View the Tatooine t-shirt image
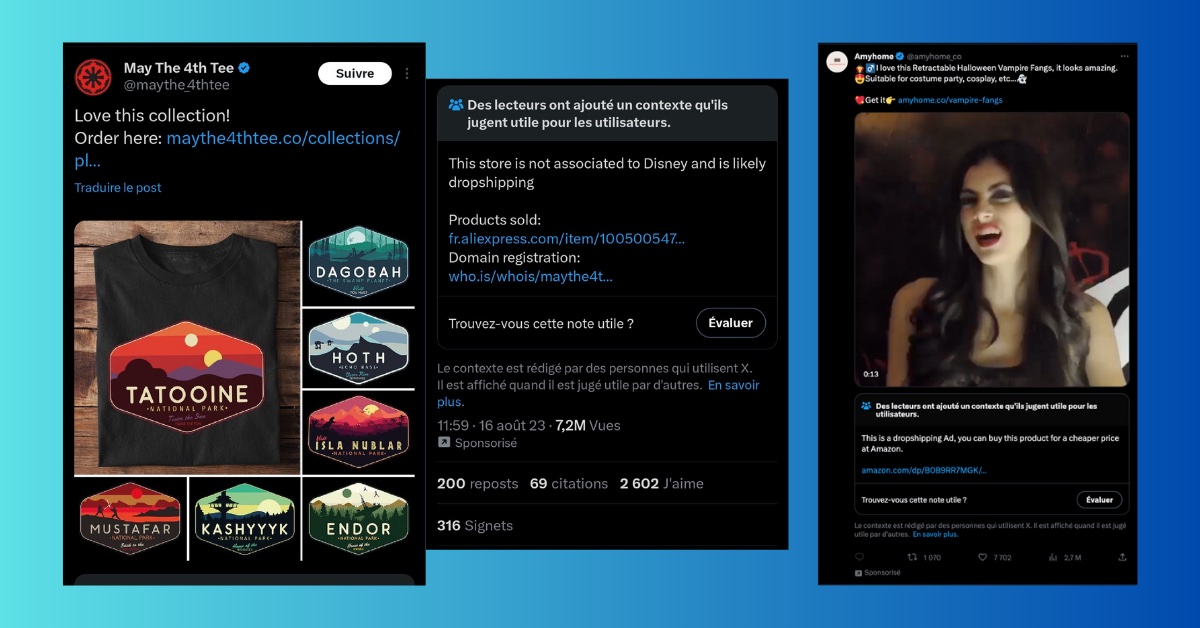Image resolution: width=1200 pixels, height=628 pixels. tap(188, 347)
